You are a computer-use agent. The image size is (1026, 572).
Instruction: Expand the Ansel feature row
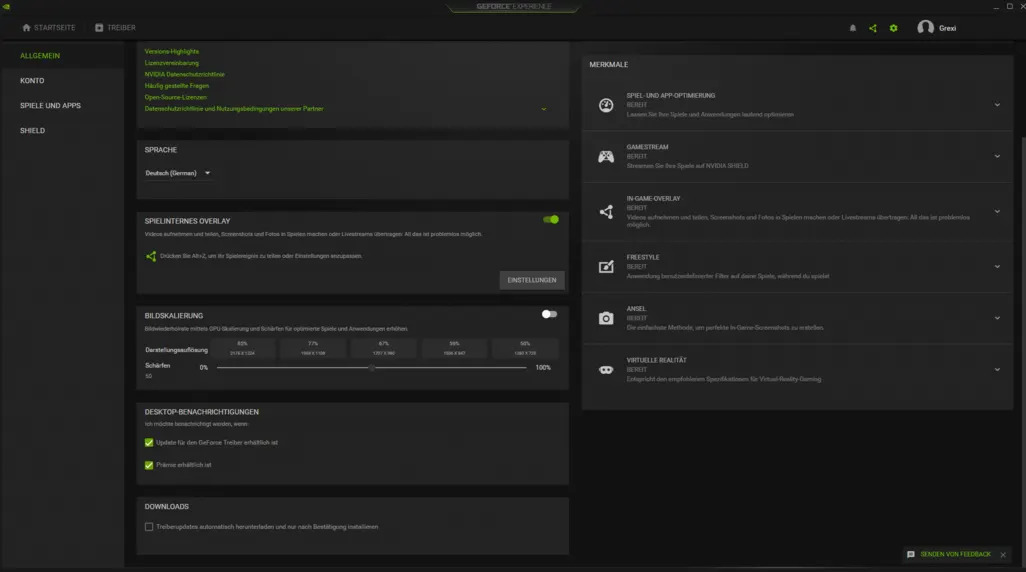click(997, 318)
